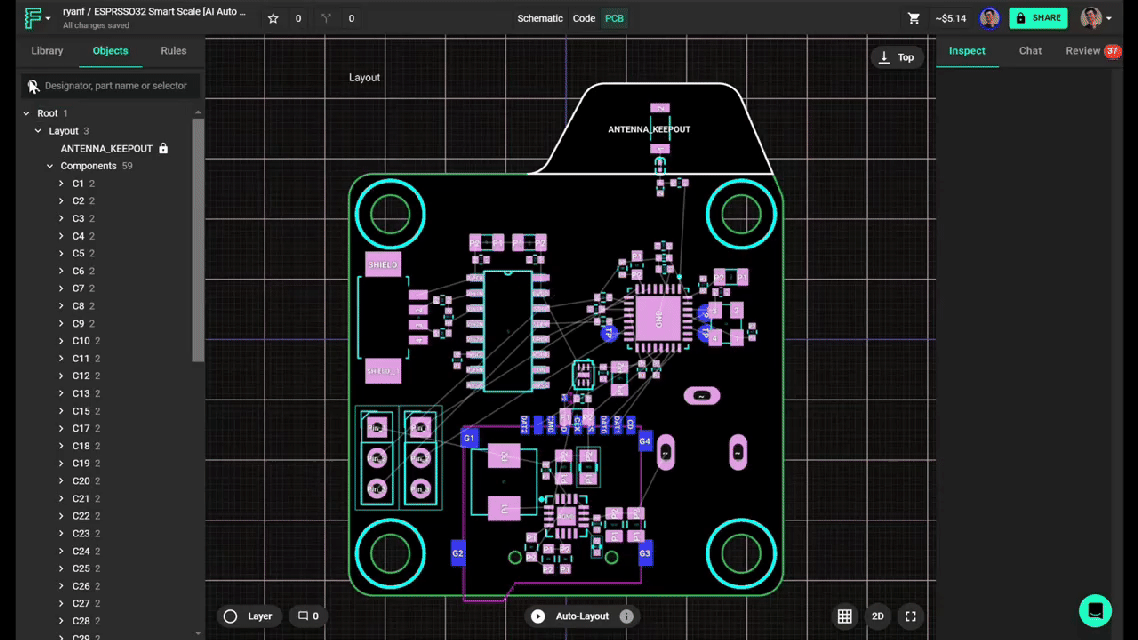Open the user account dropdown

tap(1096, 18)
